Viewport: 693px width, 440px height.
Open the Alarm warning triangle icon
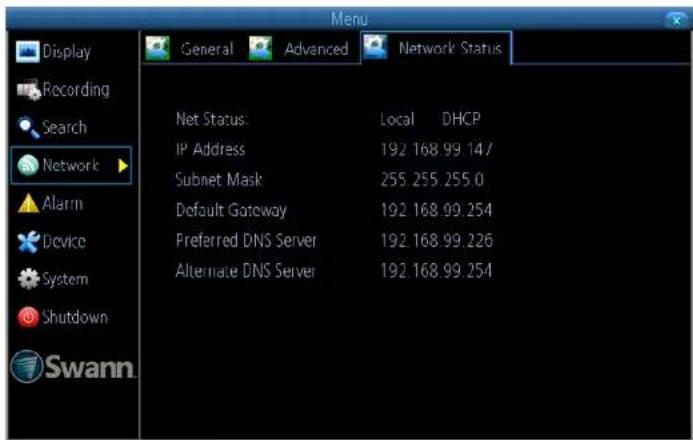point(28,203)
